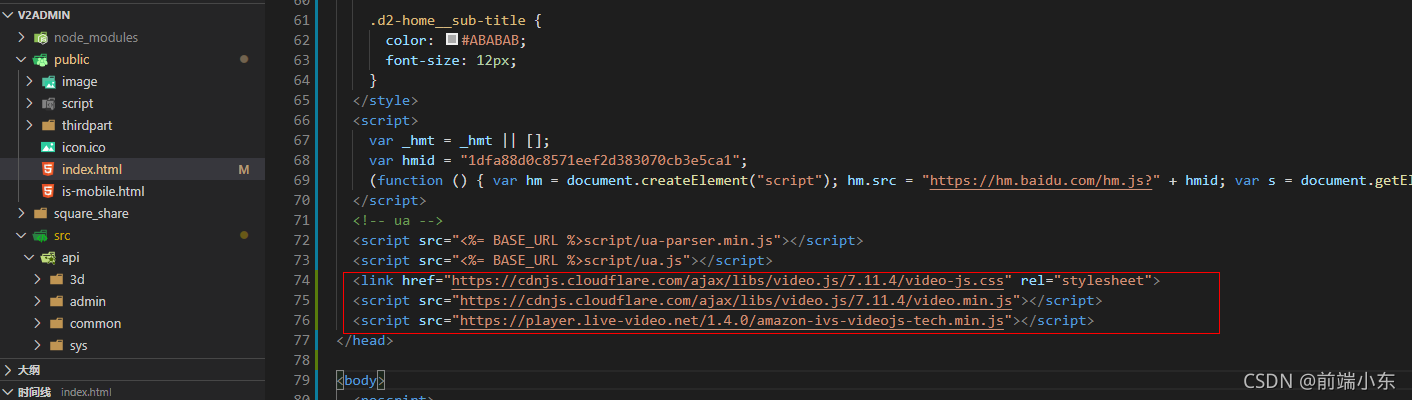1412x400 pixels.
Task: Expand the 时间线 timeline panel
Action: point(8,392)
